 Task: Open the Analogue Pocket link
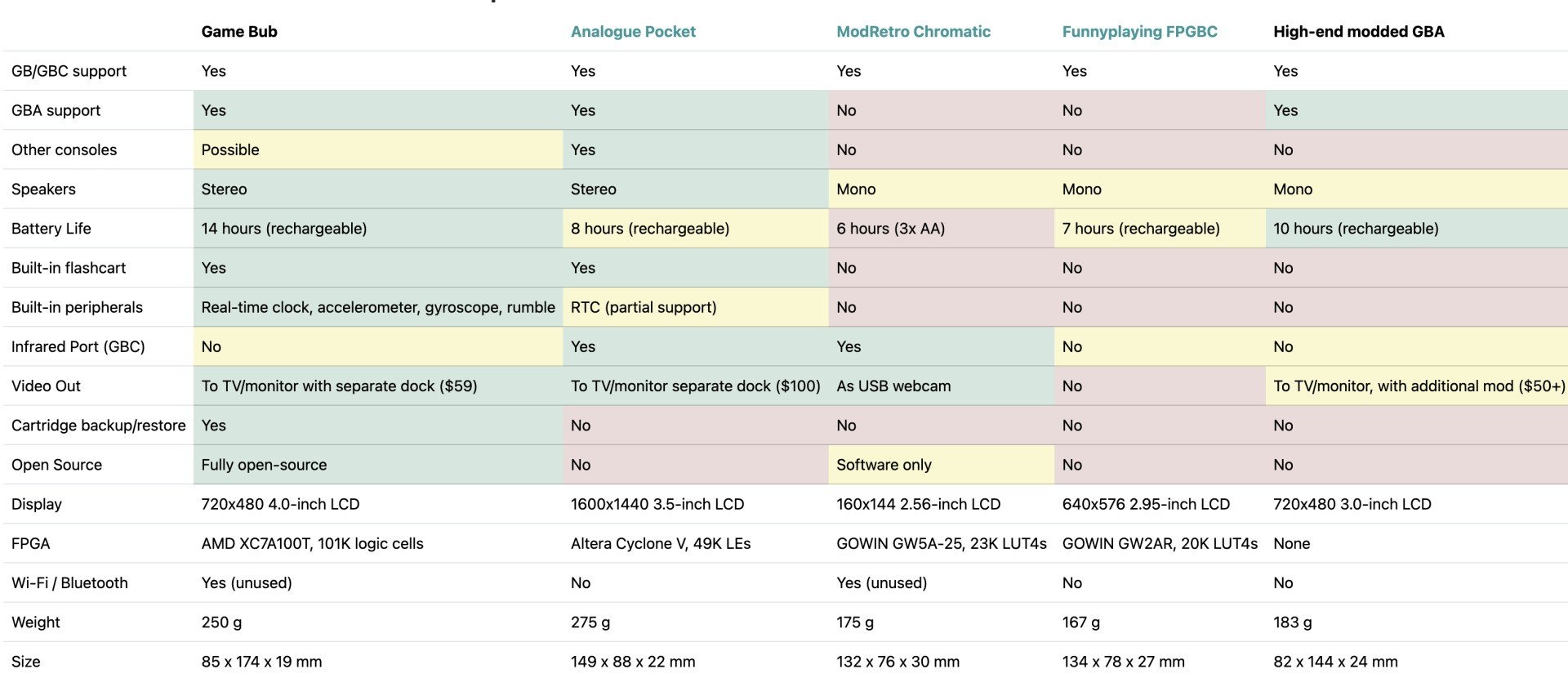(x=633, y=32)
